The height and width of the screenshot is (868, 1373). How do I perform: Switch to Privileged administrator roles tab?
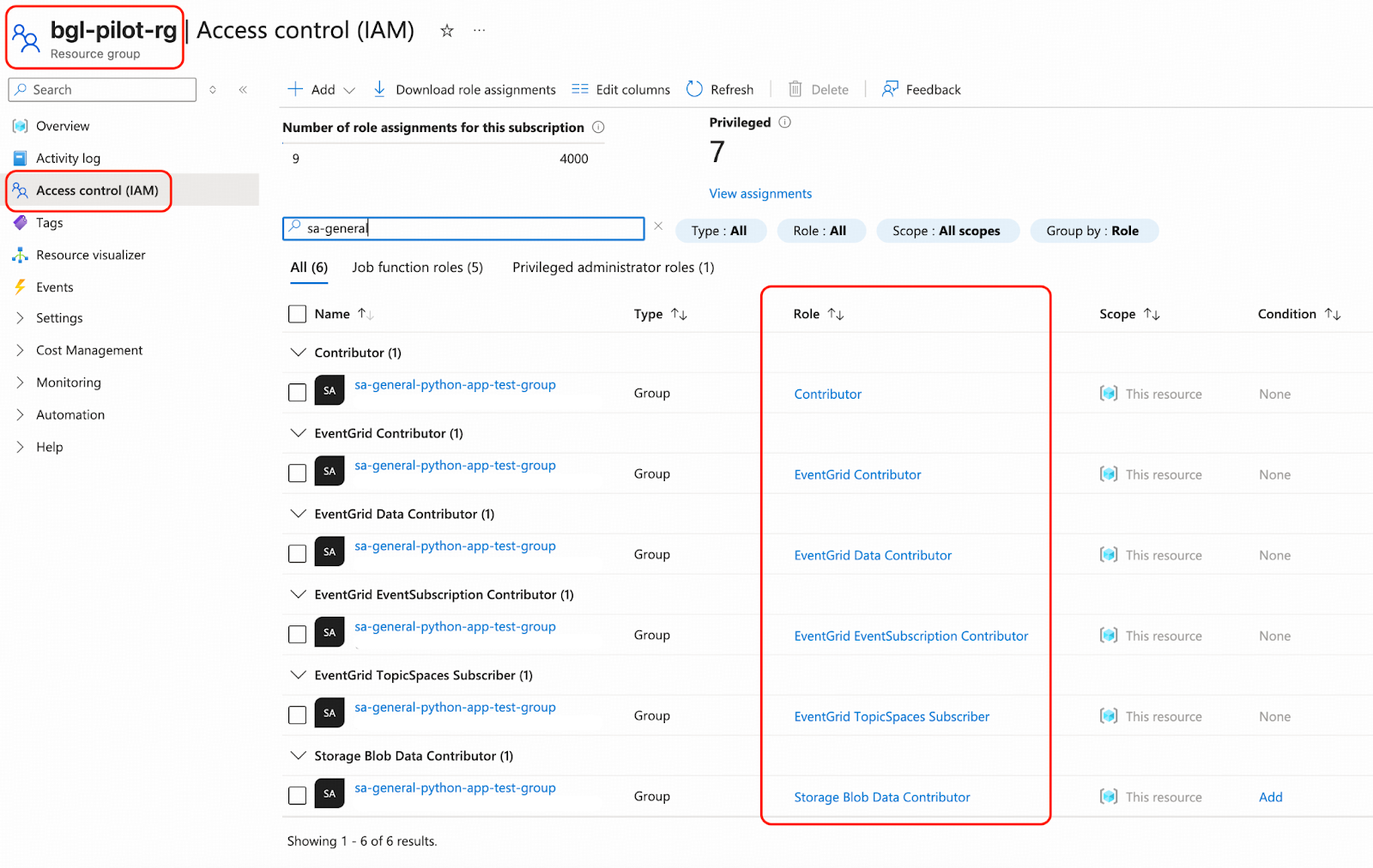coord(613,268)
